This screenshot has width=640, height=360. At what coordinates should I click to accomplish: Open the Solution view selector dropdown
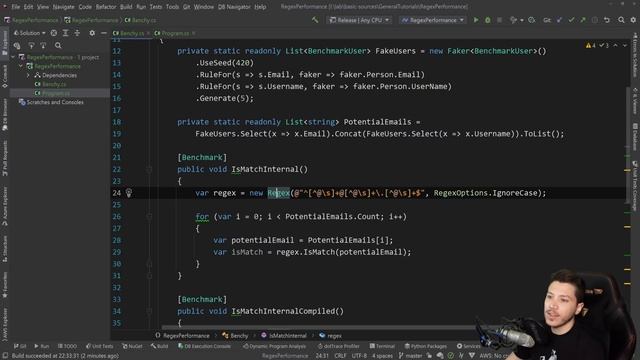[30, 33]
